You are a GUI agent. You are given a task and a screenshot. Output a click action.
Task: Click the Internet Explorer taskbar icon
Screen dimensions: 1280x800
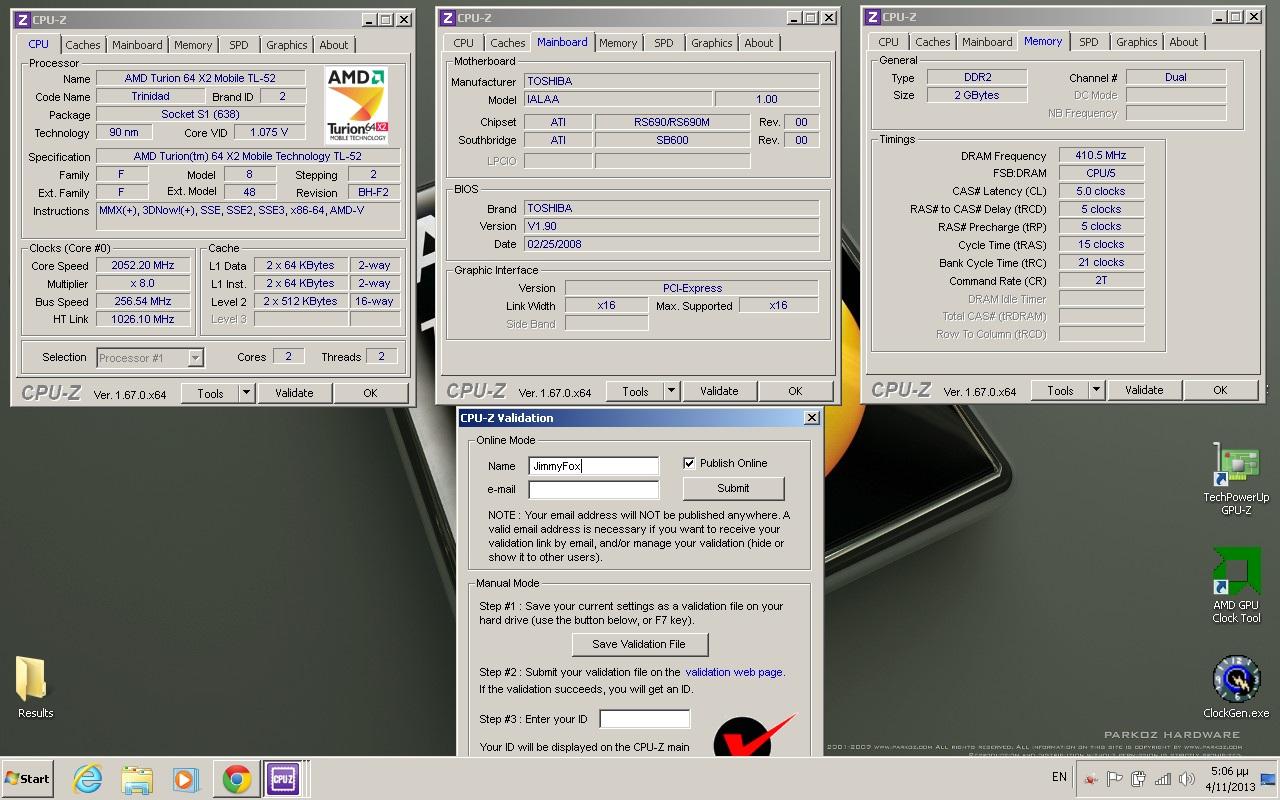88,778
